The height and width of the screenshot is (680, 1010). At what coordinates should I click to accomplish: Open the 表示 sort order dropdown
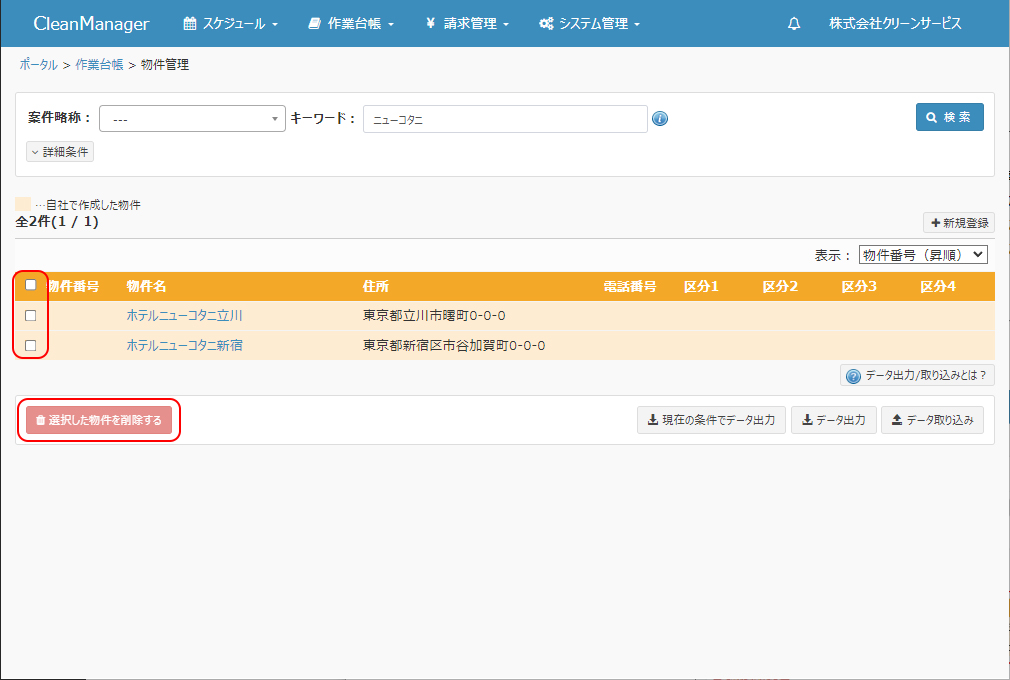tap(922, 255)
